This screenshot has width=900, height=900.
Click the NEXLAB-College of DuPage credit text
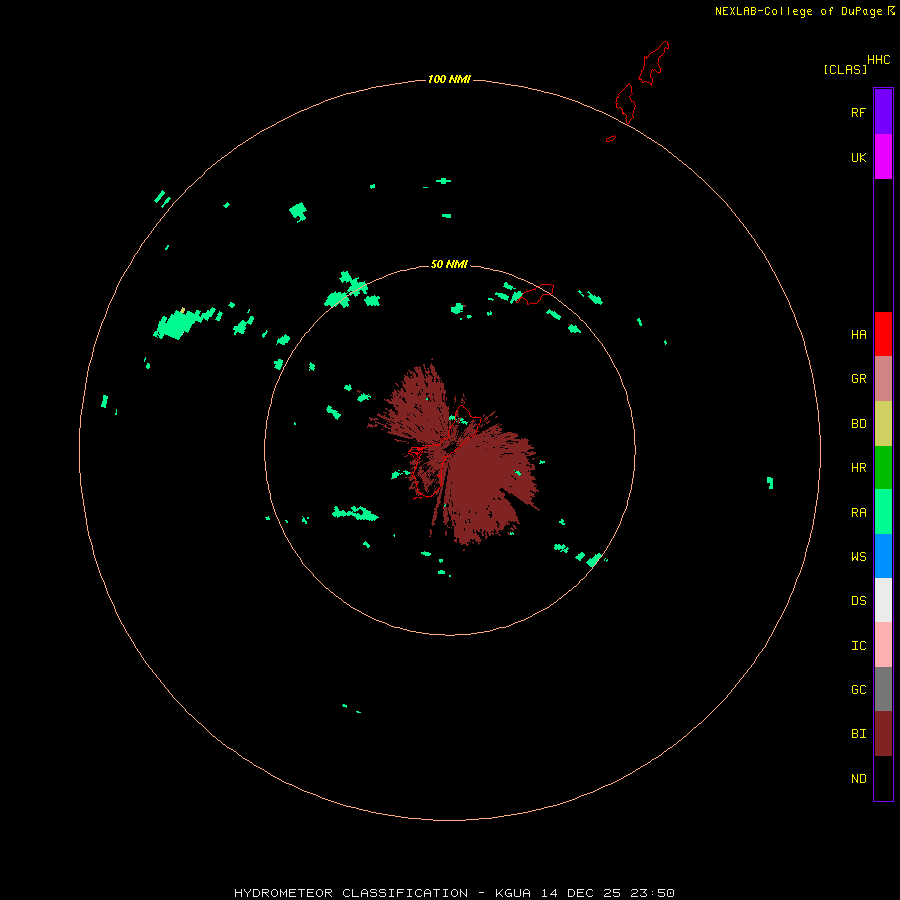[x=798, y=11]
